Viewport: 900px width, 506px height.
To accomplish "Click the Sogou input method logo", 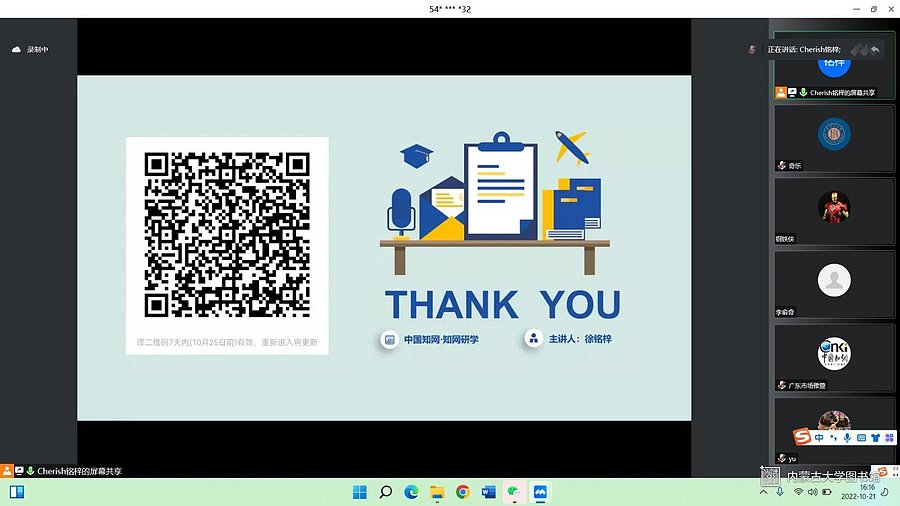I will [802, 437].
